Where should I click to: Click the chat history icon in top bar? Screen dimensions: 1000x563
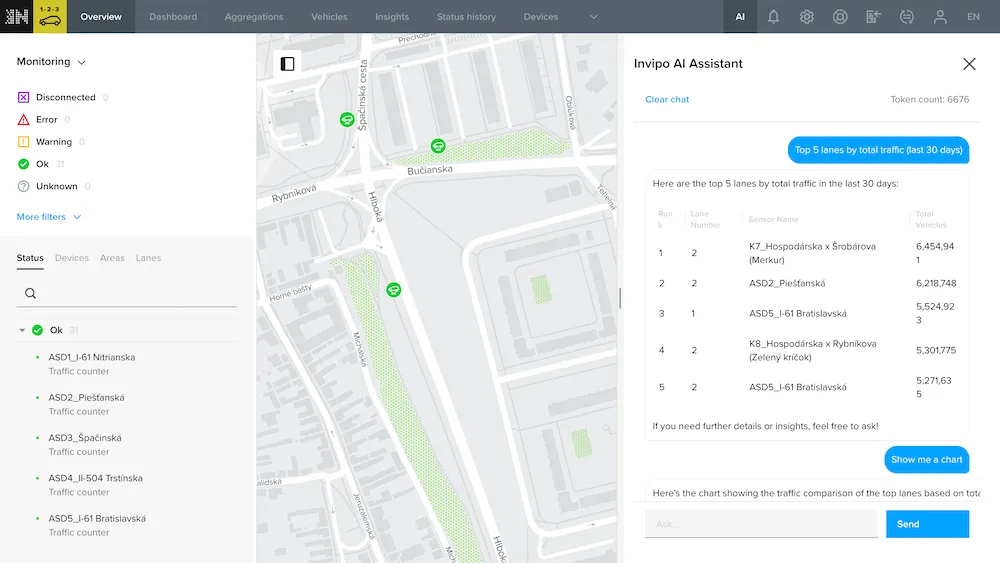[906, 17]
